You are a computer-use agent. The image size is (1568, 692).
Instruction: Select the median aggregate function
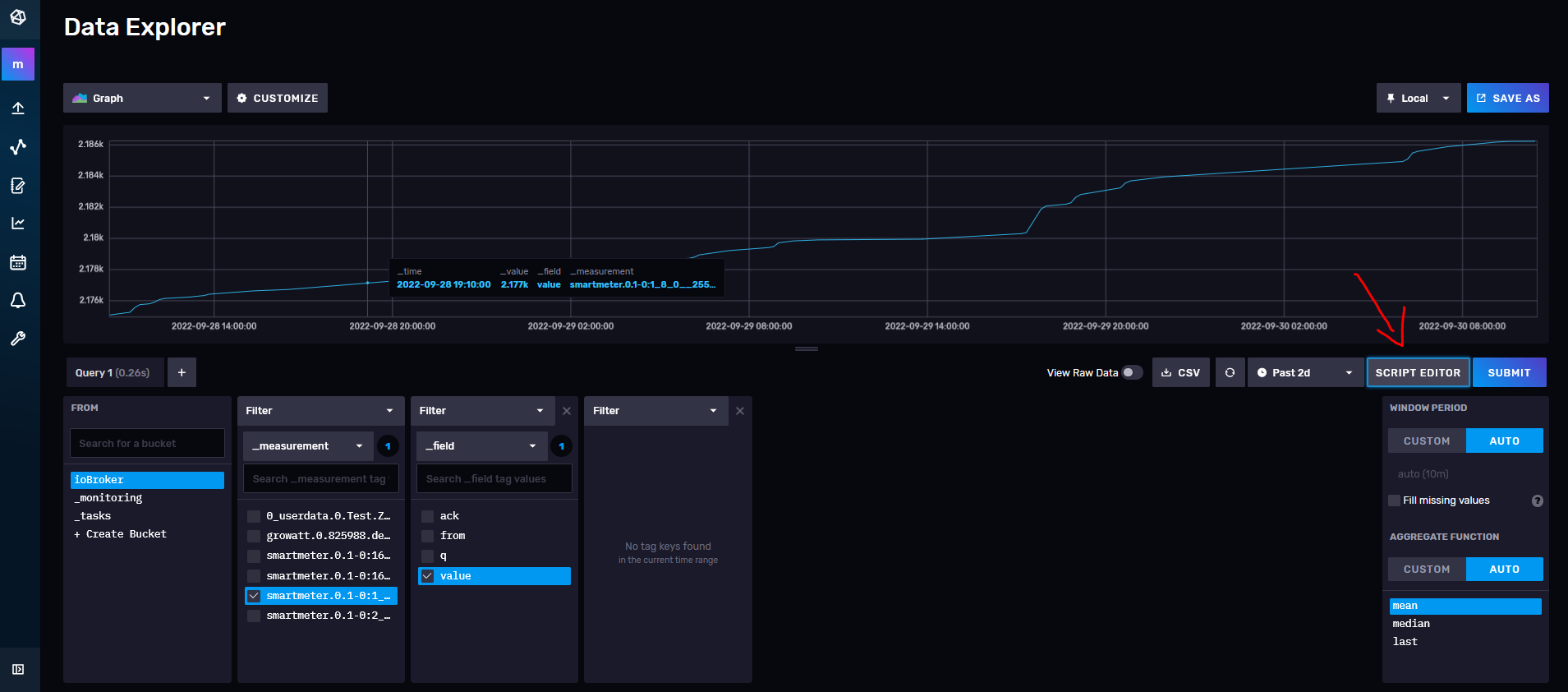1465,624
